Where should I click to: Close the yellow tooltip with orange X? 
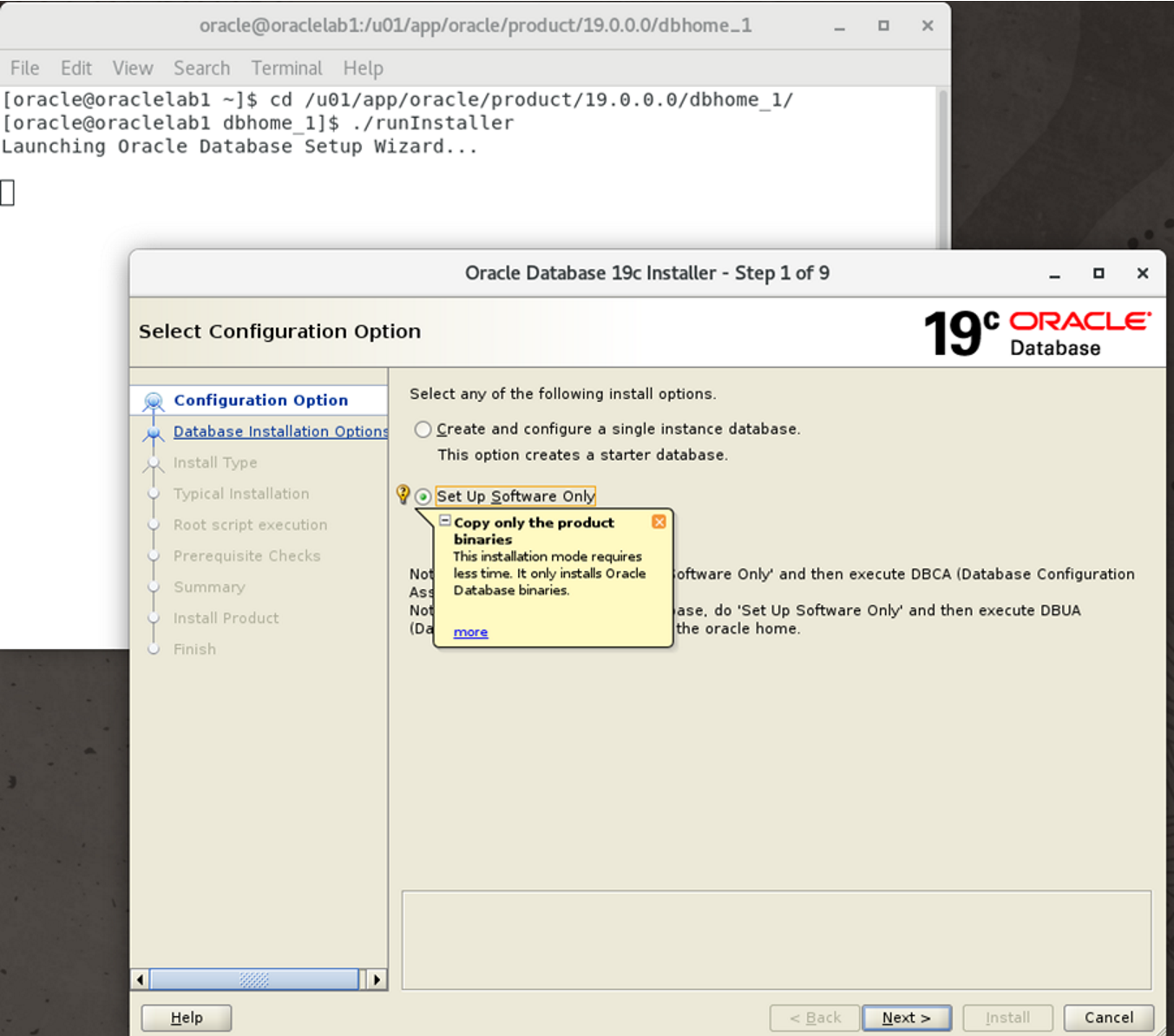[659, 521]
